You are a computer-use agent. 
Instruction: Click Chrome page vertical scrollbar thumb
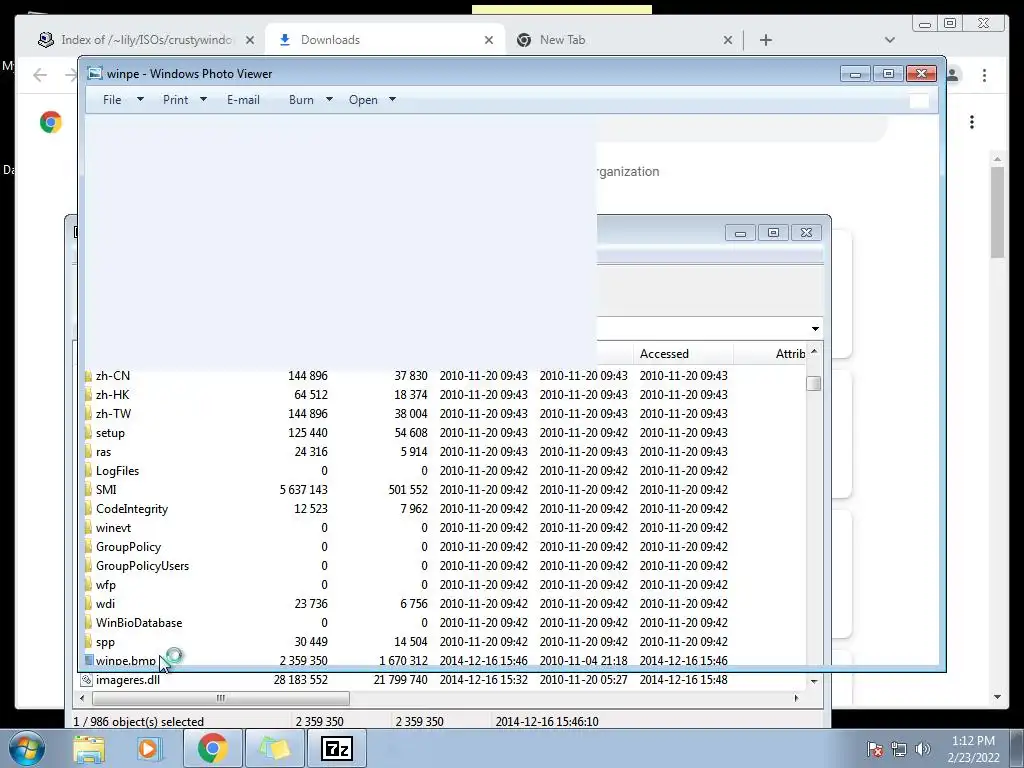point(997,212)
